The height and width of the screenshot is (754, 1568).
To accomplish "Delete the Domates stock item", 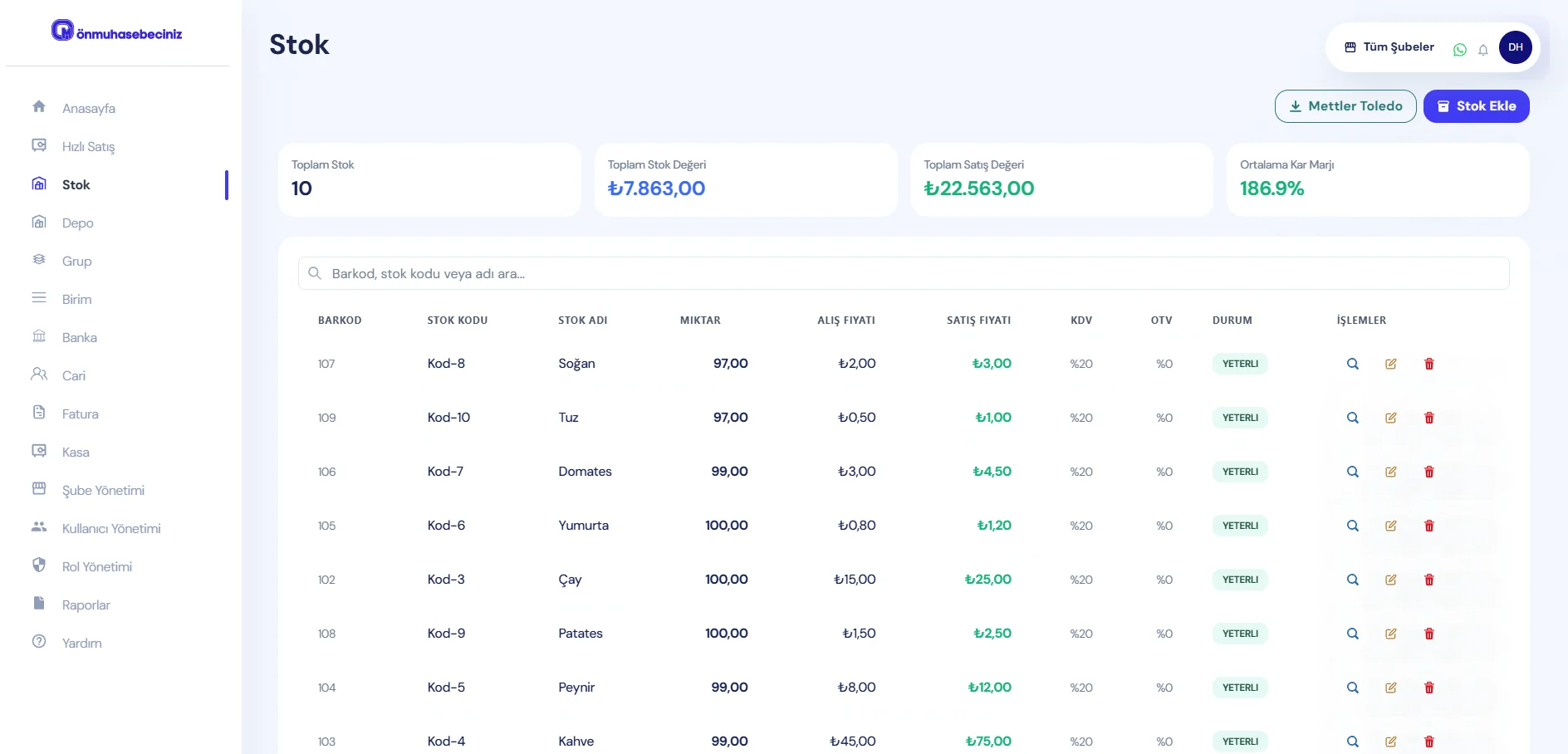I will coord(1428,472).
